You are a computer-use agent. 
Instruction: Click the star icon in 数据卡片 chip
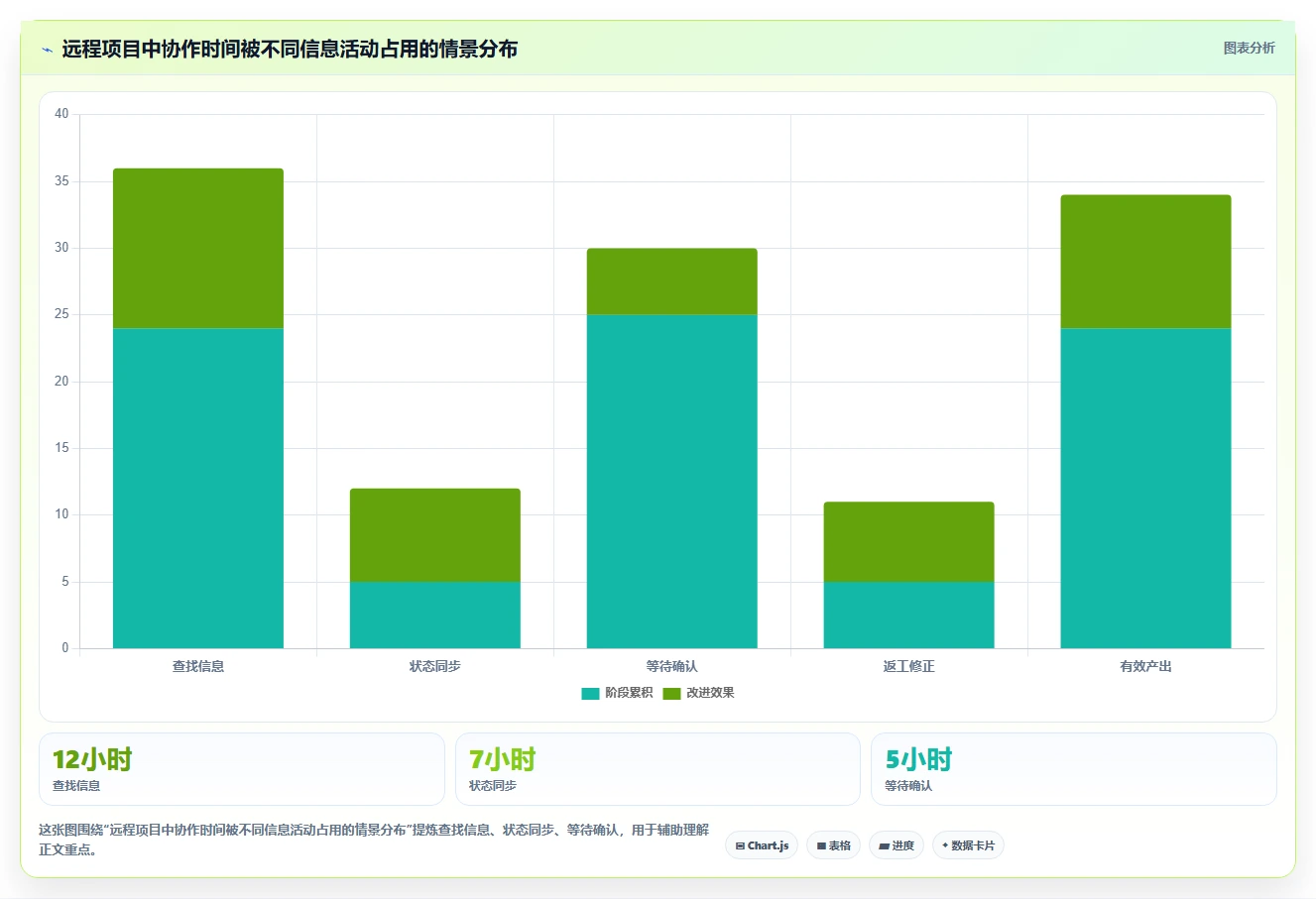(x=945, y=845)
